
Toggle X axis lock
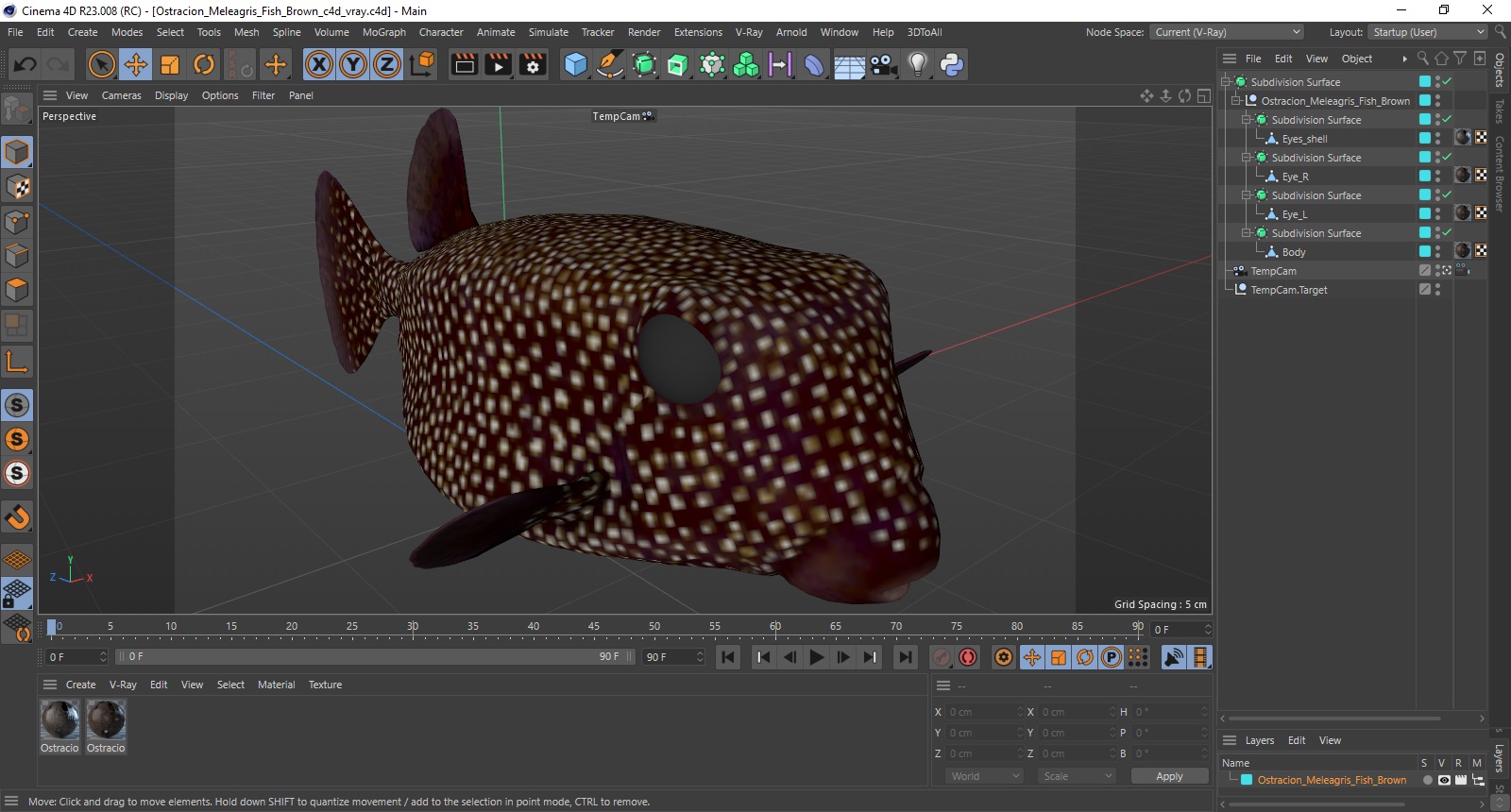pos(319,64)
